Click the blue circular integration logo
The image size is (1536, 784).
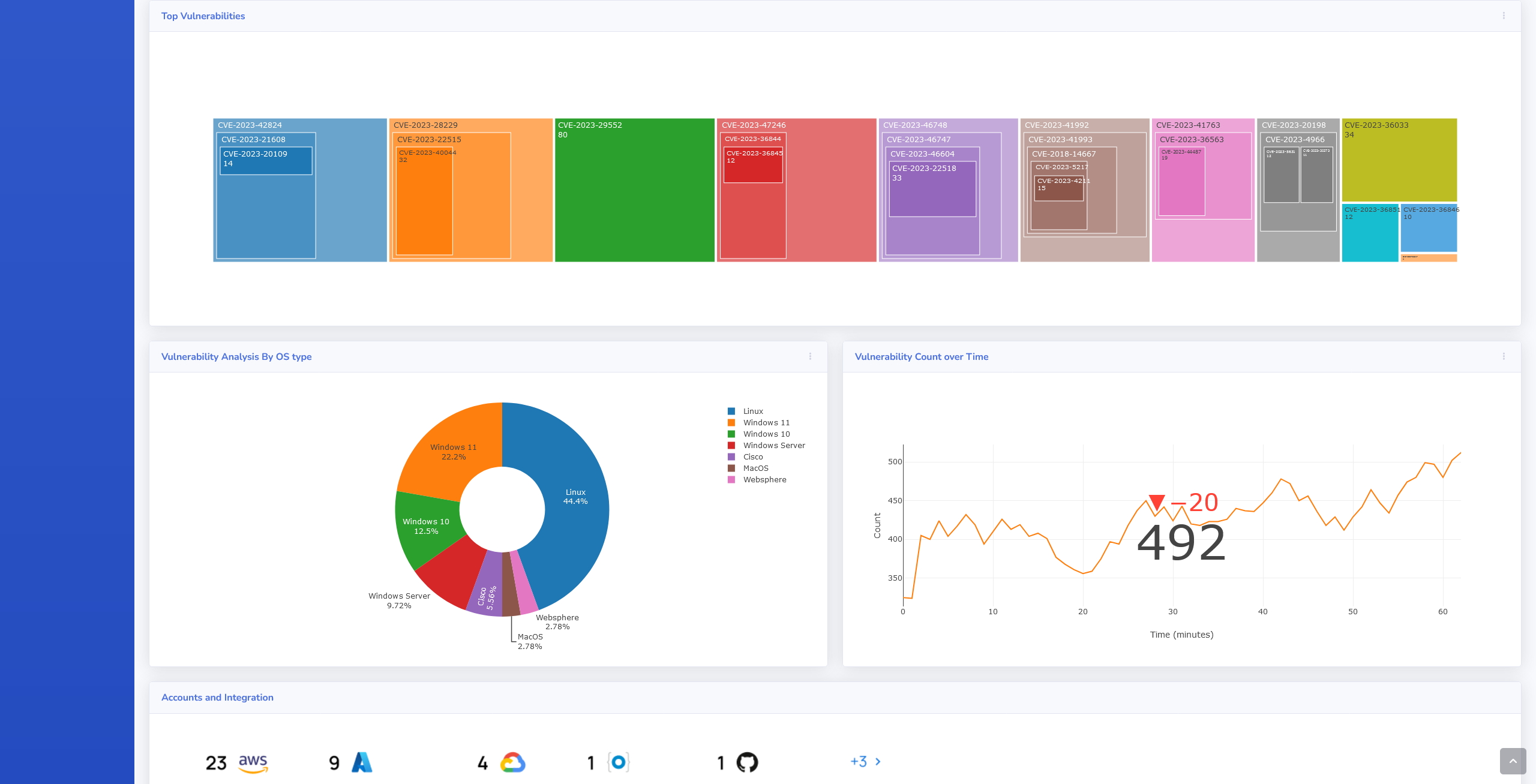[619, 762]
